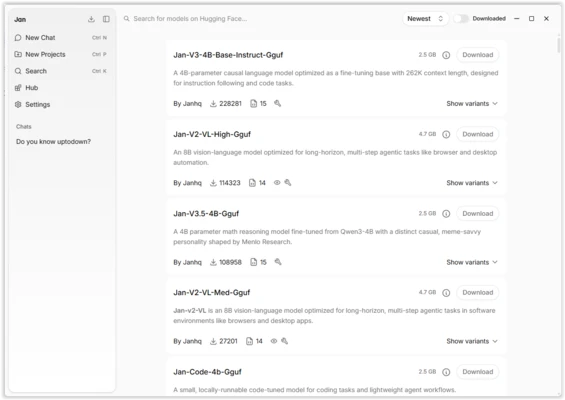Click the downloads count icon beside 228281
565x400 pixels.
pos(213,104)
